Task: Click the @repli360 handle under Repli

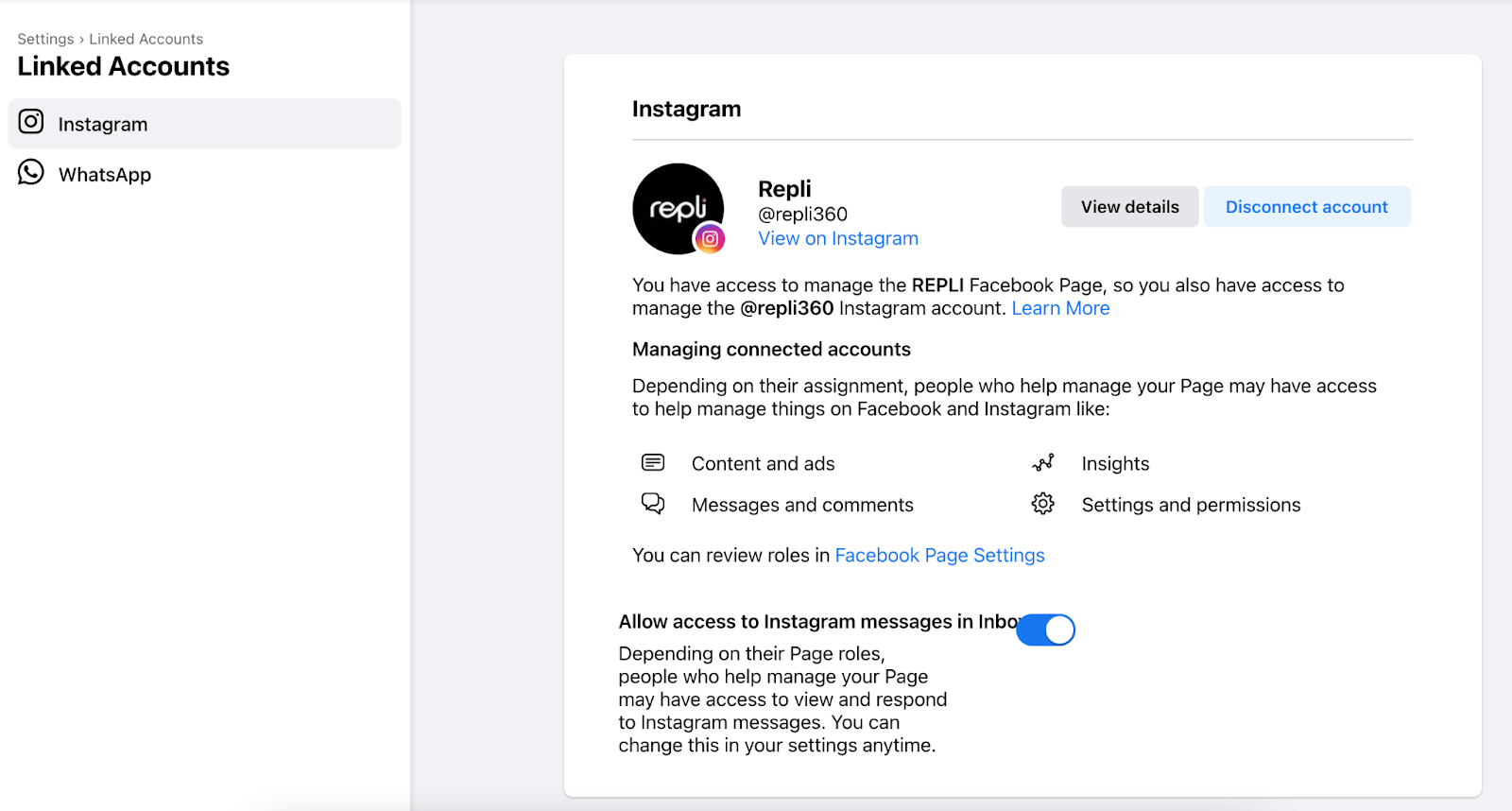Action: (x=803, y=214)
